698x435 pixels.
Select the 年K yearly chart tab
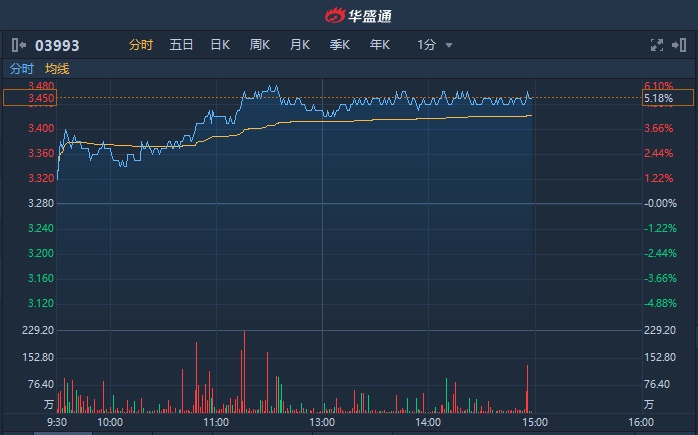click(x=380, y=45)
